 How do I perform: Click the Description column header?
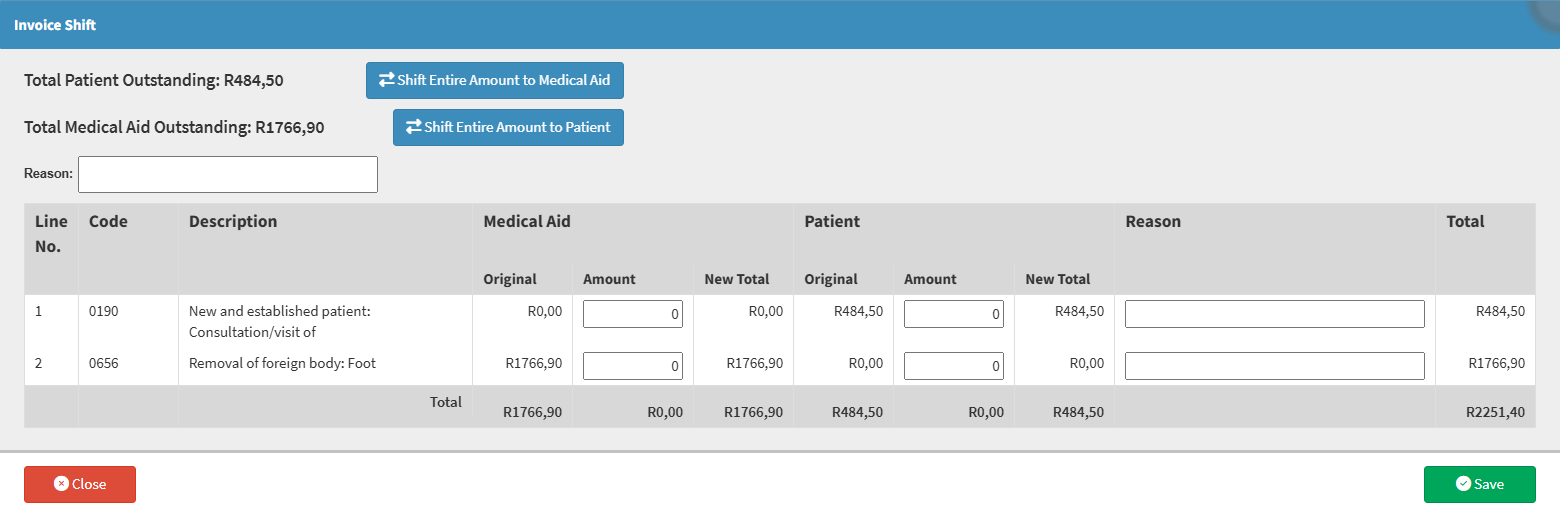pos(233,221)
